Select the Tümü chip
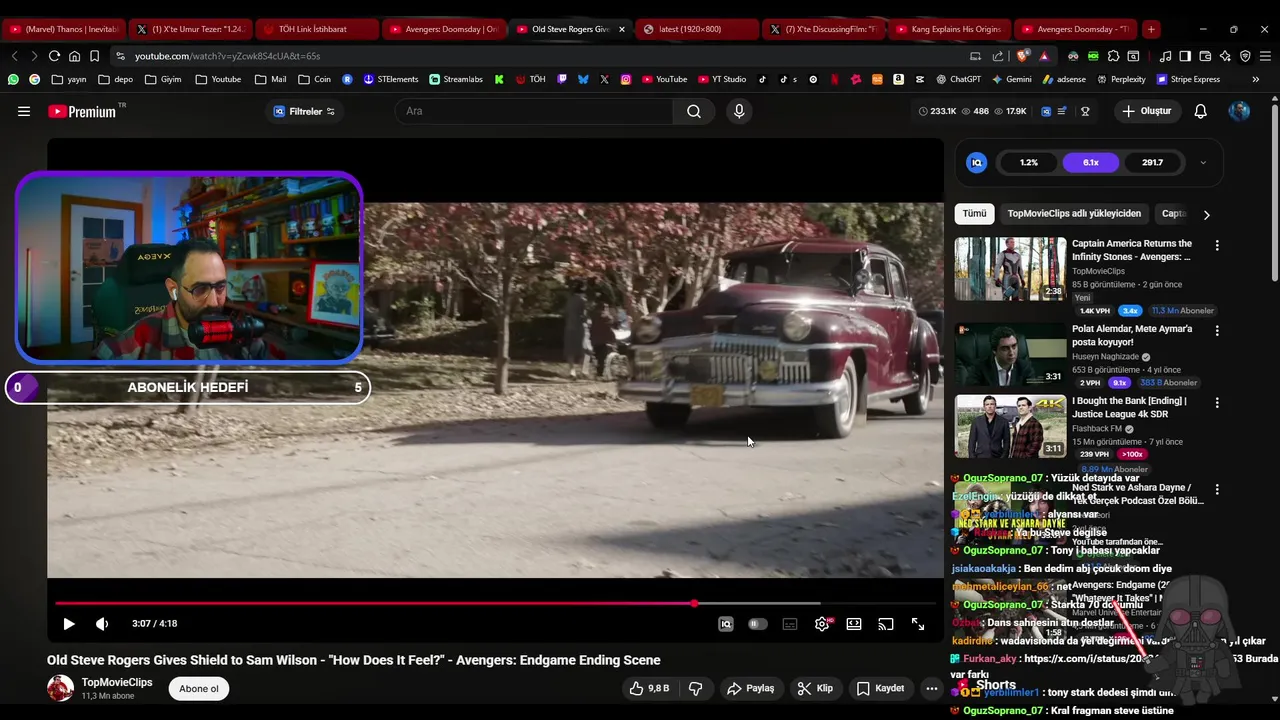 (974, 213)
